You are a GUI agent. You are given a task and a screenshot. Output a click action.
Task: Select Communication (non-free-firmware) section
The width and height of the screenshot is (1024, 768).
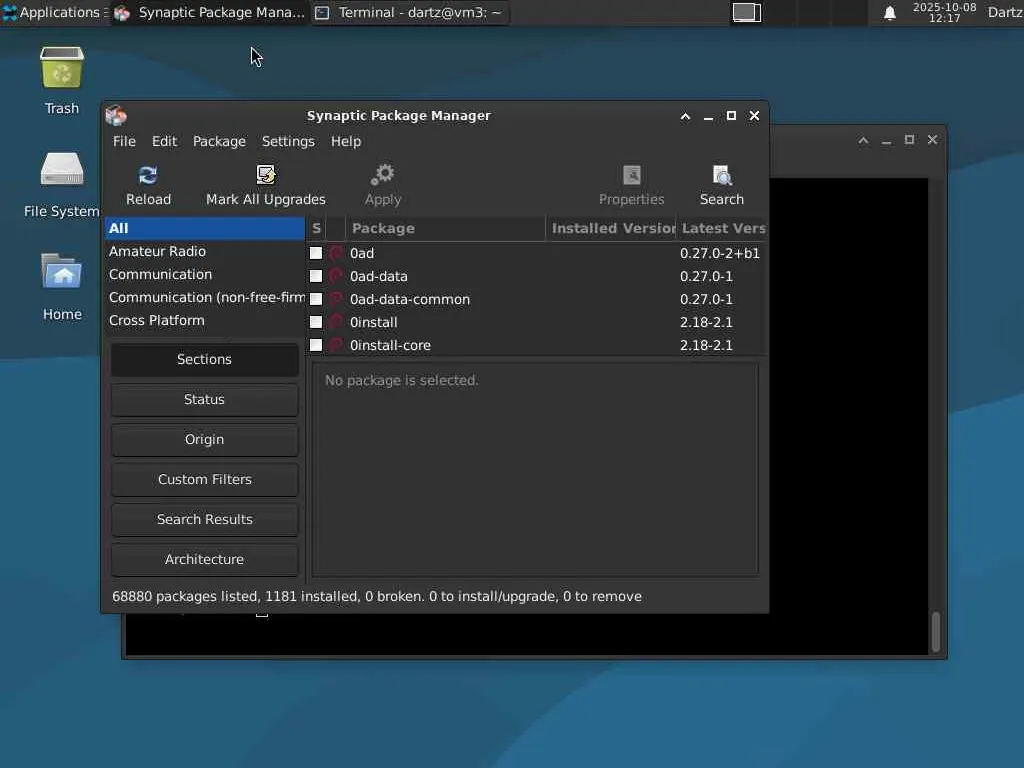click(x=204, y=297)
